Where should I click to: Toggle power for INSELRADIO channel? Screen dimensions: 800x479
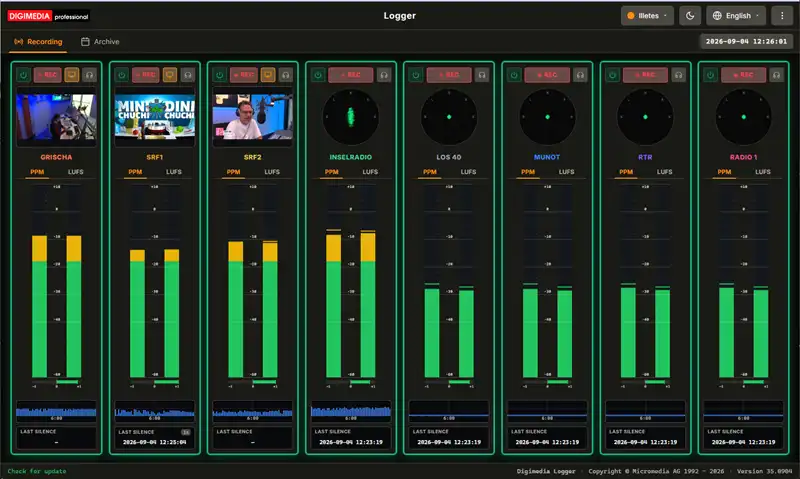pyautogui.click(x=318, y=75)
